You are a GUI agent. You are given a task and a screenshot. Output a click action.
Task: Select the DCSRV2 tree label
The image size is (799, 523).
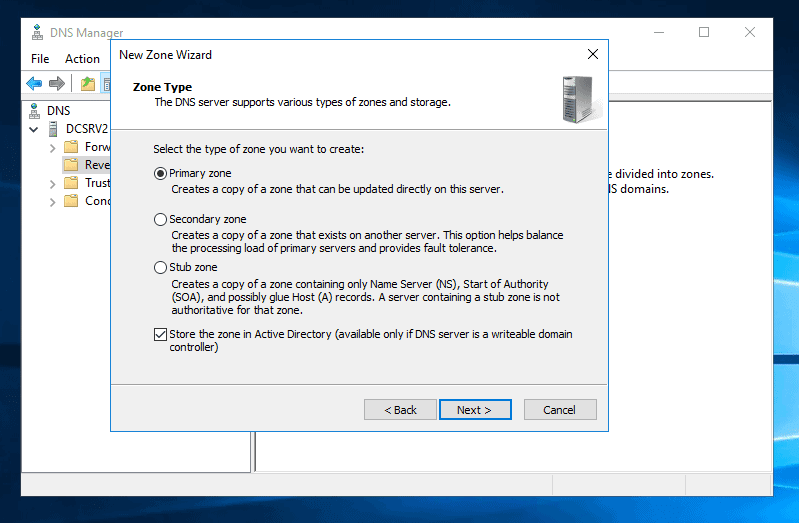pos(87,129)
